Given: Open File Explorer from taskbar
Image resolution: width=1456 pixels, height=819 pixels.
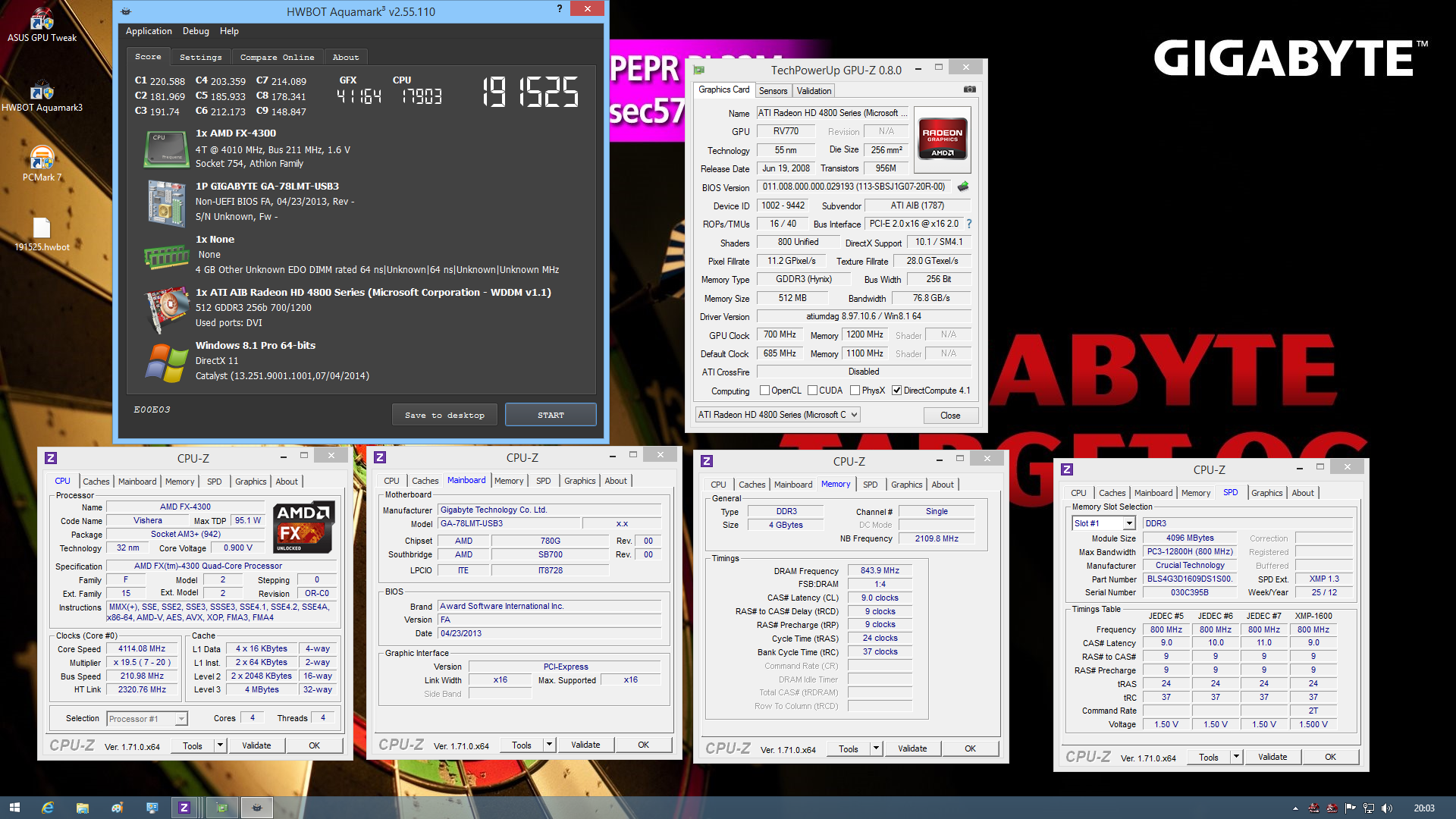Looking at the screenshot, I should click(x=83, y=808).
